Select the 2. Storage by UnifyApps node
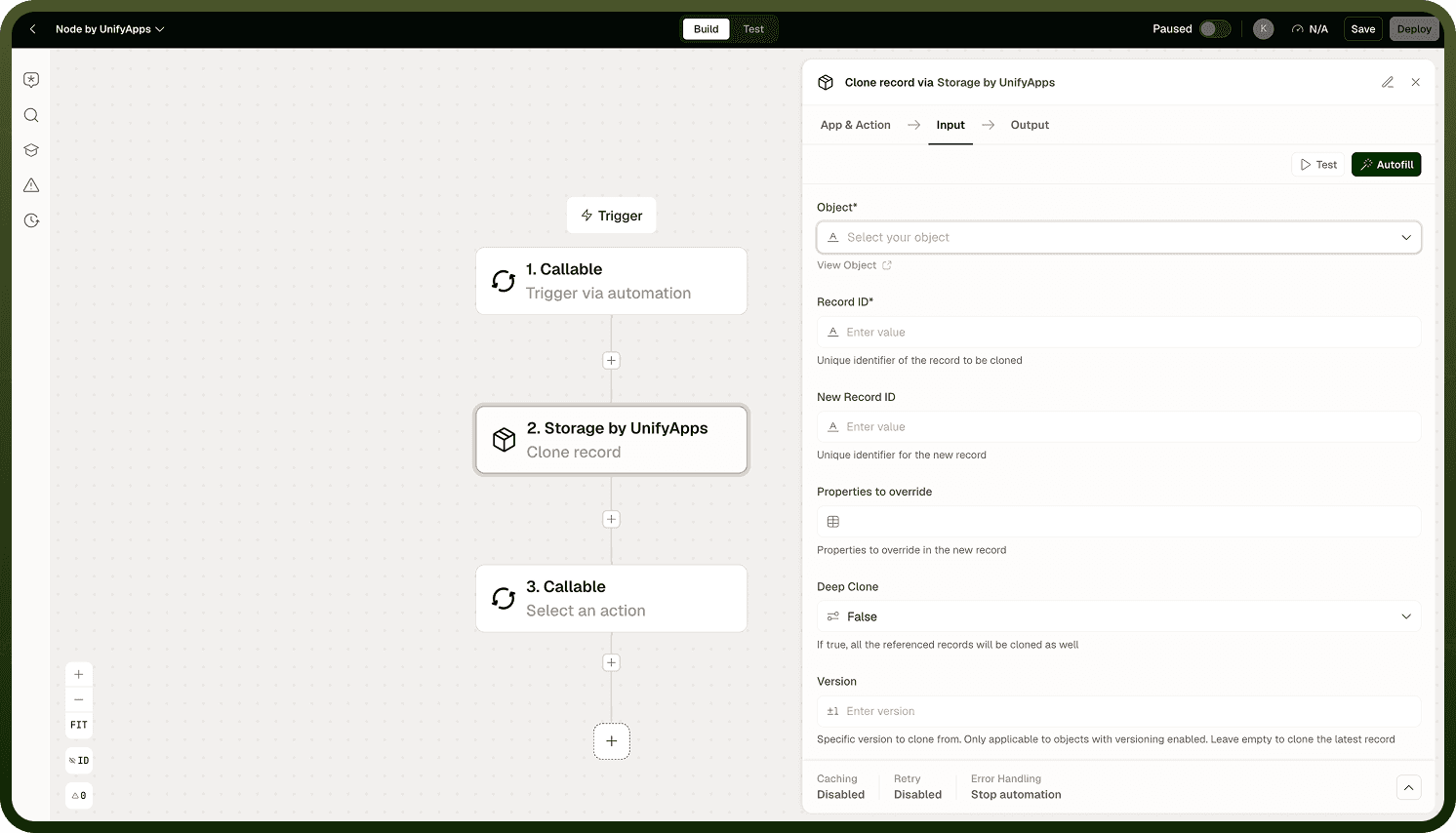 point(612,440)
